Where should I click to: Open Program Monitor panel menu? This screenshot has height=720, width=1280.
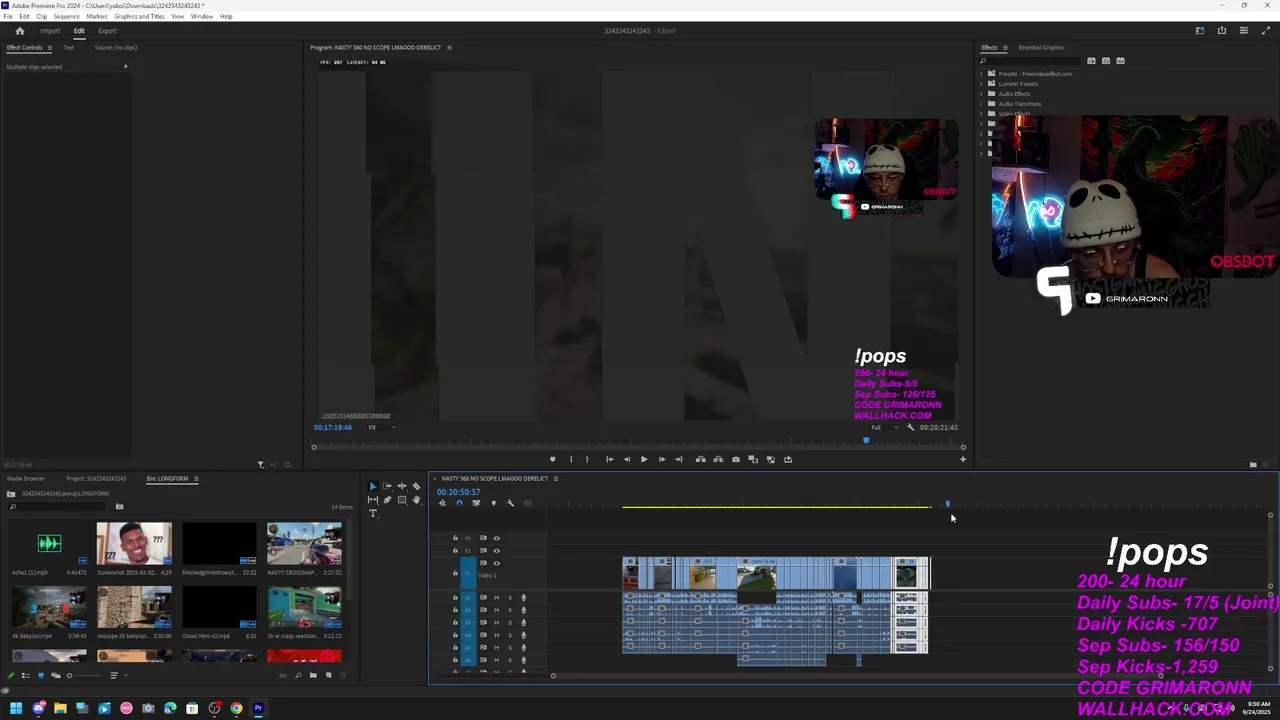pyautogui.click(x=449, y=47)
